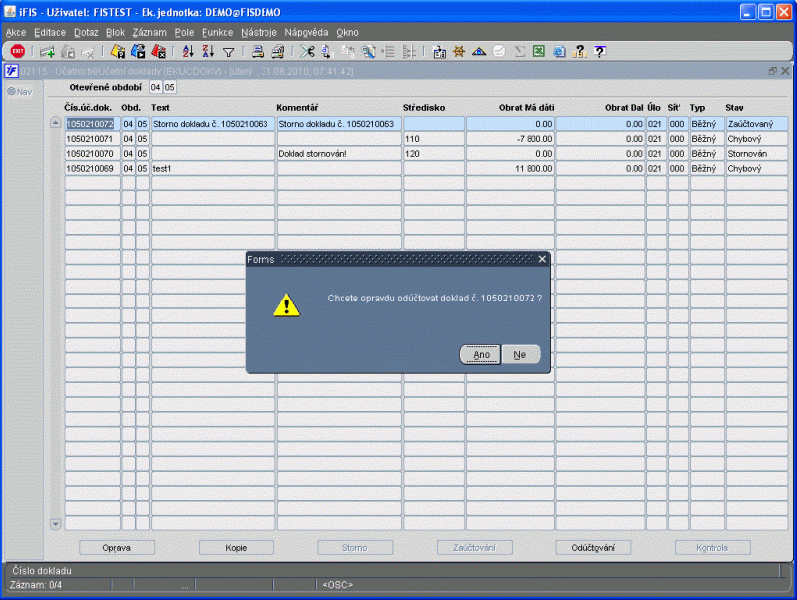
Task: Click the filter funnel icon
Action: [x=229, y=52]
